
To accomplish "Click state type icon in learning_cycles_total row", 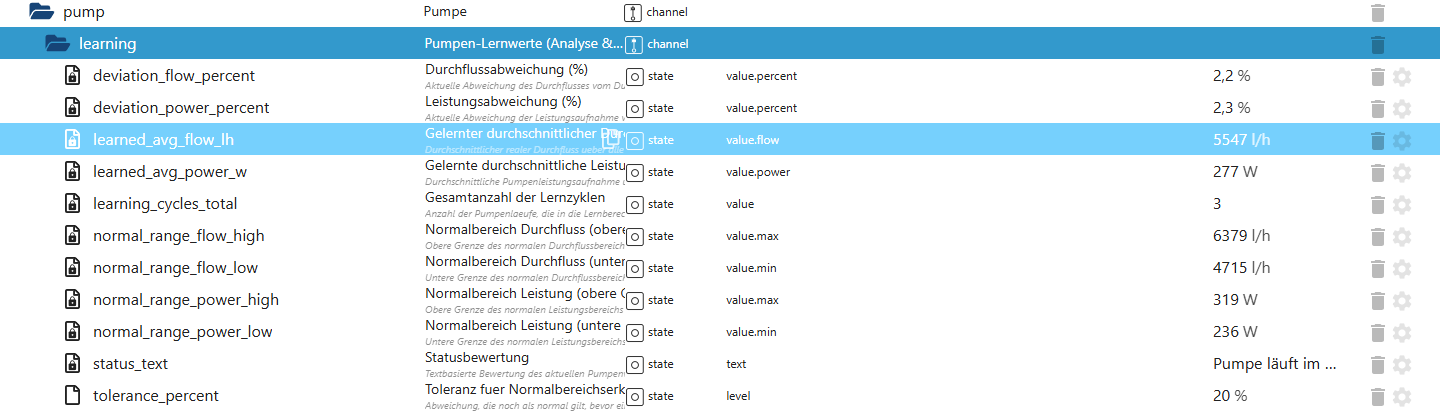I will 634,204.
